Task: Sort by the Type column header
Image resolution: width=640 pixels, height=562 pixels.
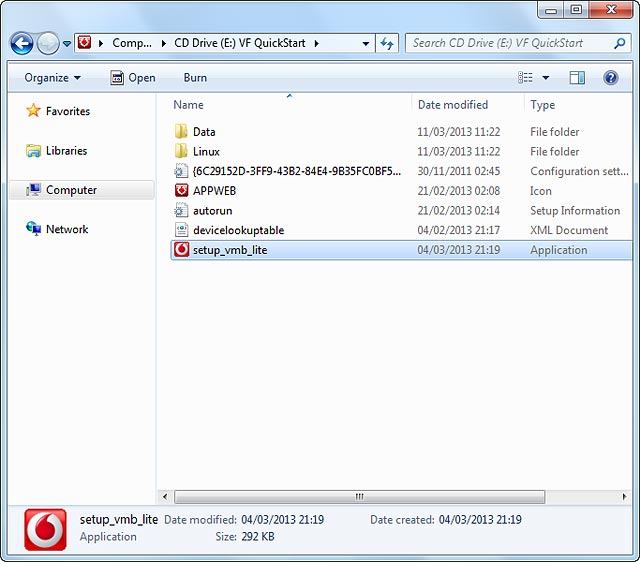Action: (542, 105)
